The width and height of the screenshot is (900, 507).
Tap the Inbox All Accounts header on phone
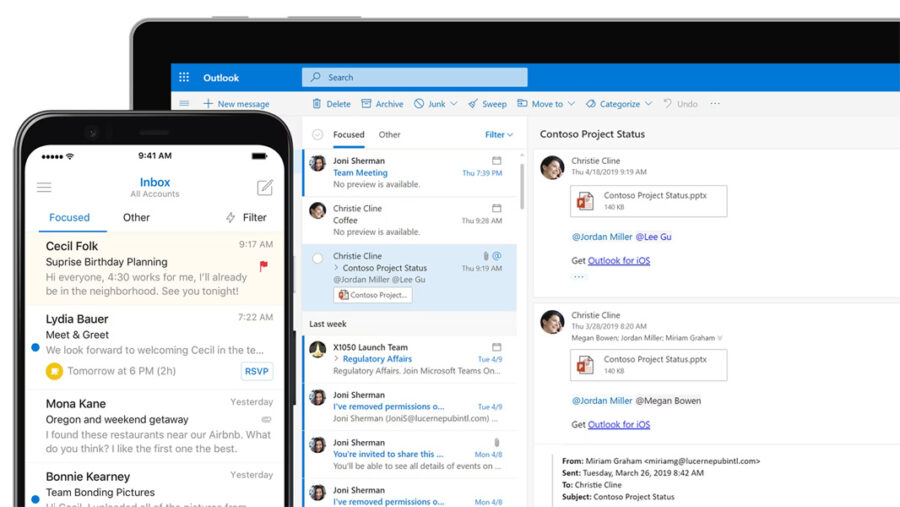pos(155,187)
